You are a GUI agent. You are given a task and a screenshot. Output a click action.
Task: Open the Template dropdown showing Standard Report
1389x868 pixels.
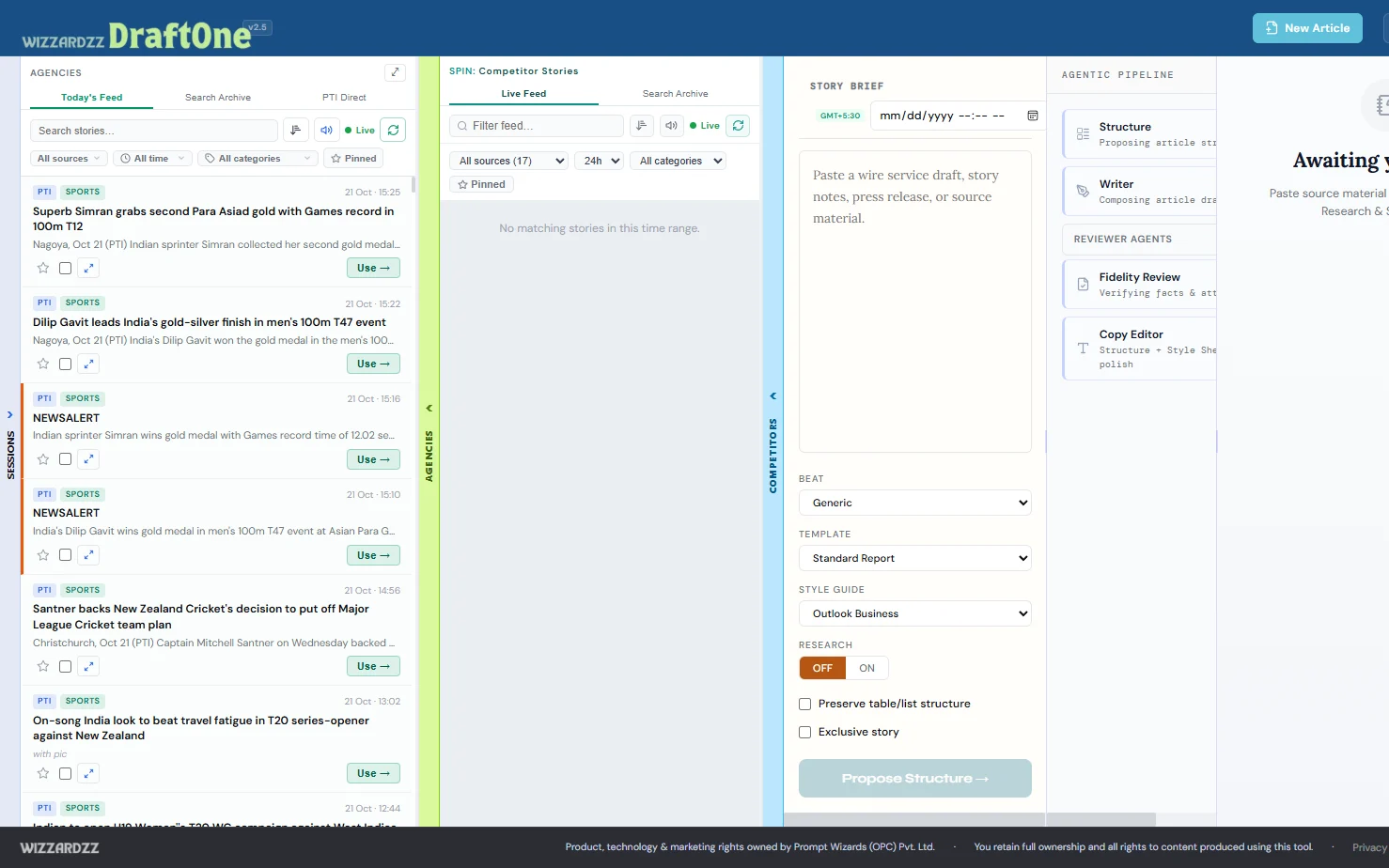tap(915, 558)
